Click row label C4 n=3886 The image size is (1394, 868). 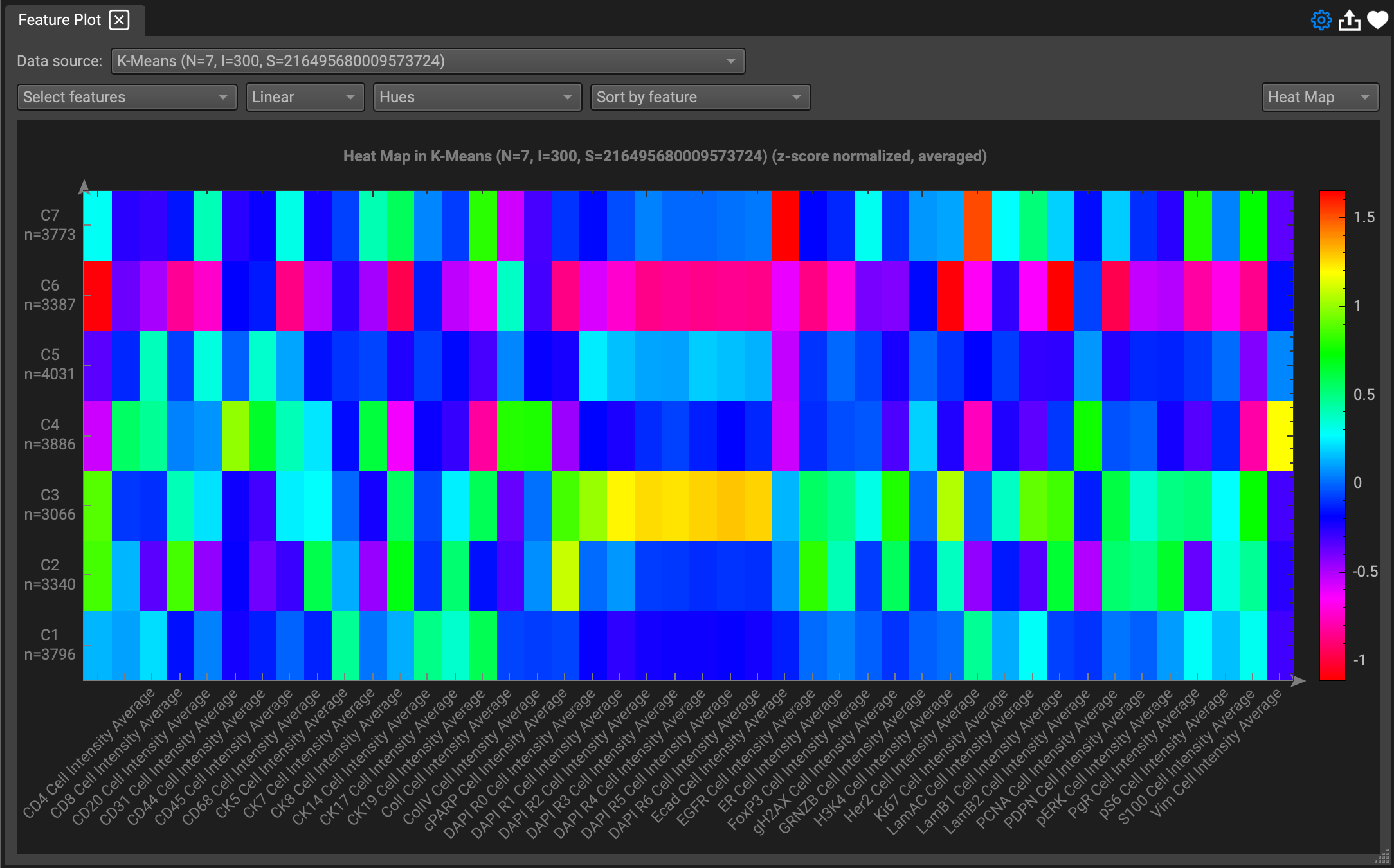[50, 435]
